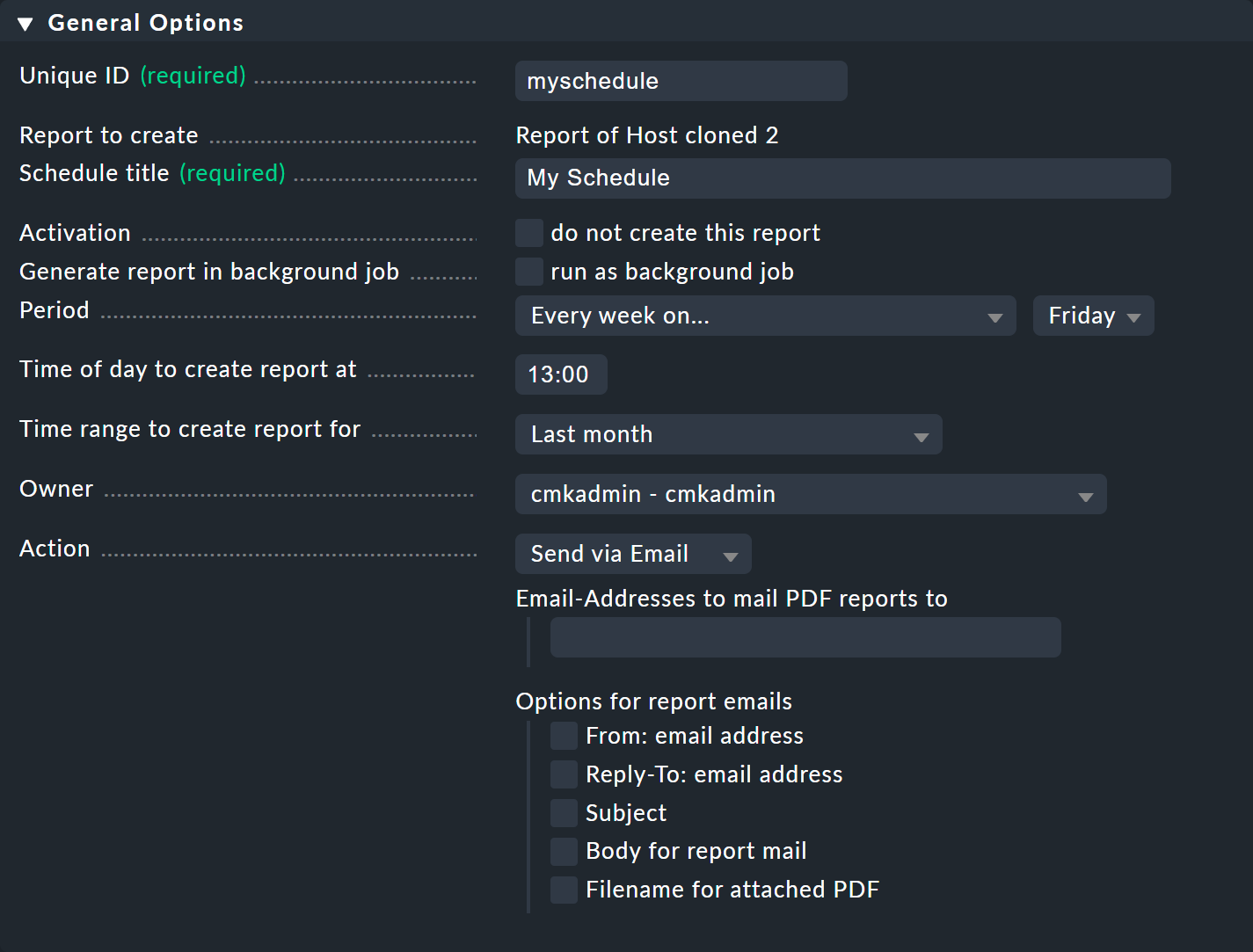Check 'Filename for attached PDF' option
This screenshot has width=1253, height=952.
564,890
